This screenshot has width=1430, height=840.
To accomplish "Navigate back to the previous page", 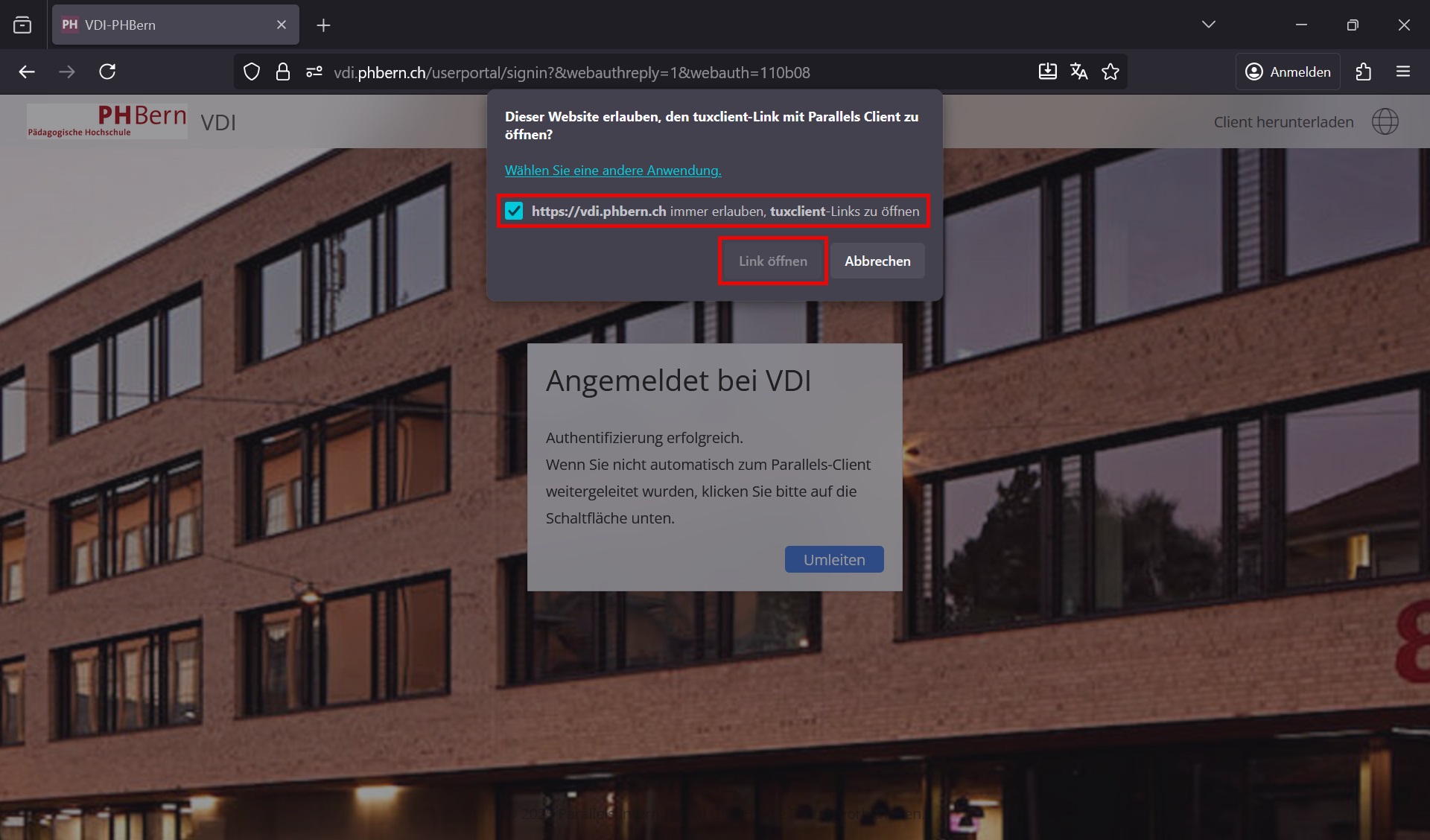I will coord(27,71).
